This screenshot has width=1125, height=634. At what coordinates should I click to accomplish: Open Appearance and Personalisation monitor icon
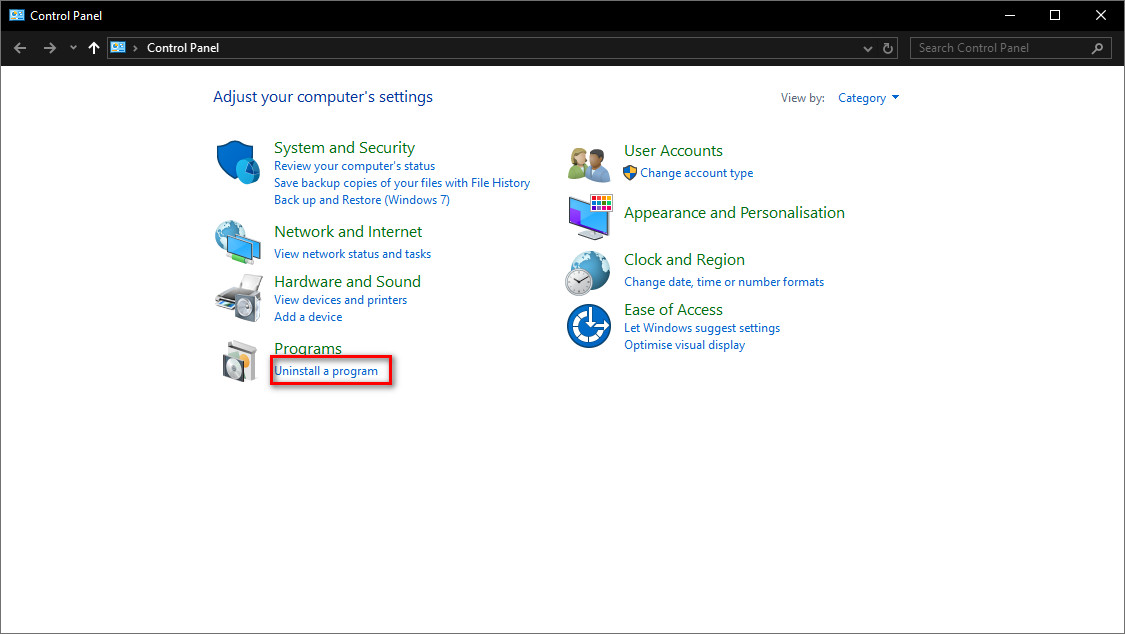pyautogui.click(x=590, y=216)
